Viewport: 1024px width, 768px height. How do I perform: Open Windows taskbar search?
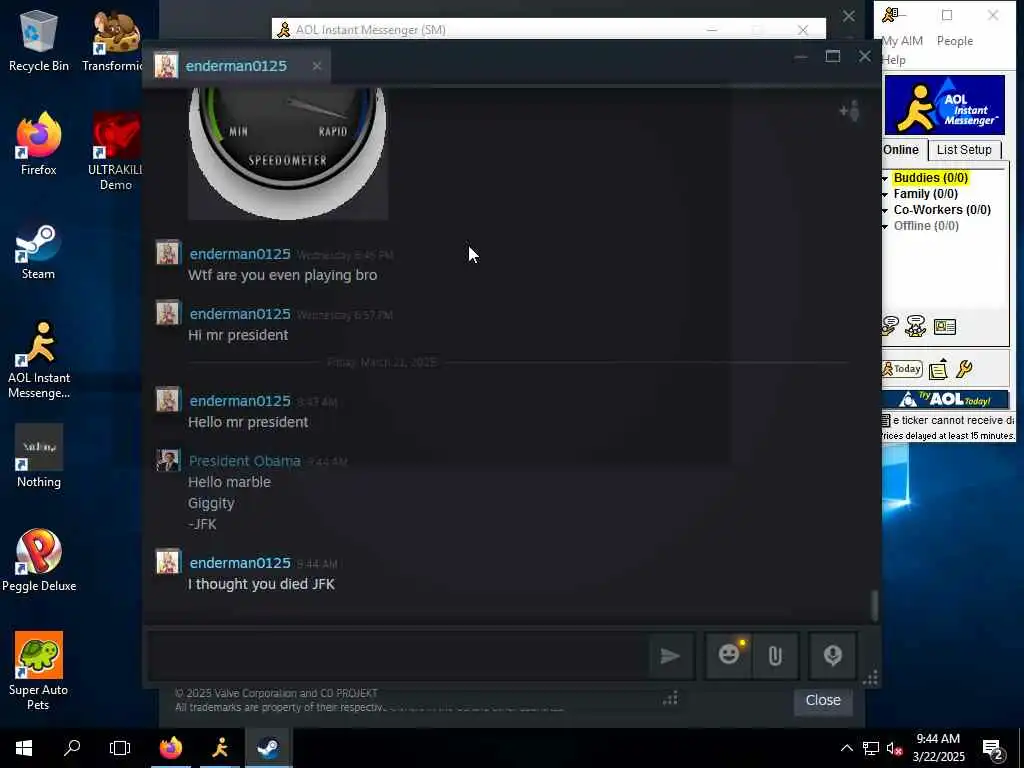[x=72, y=748]
